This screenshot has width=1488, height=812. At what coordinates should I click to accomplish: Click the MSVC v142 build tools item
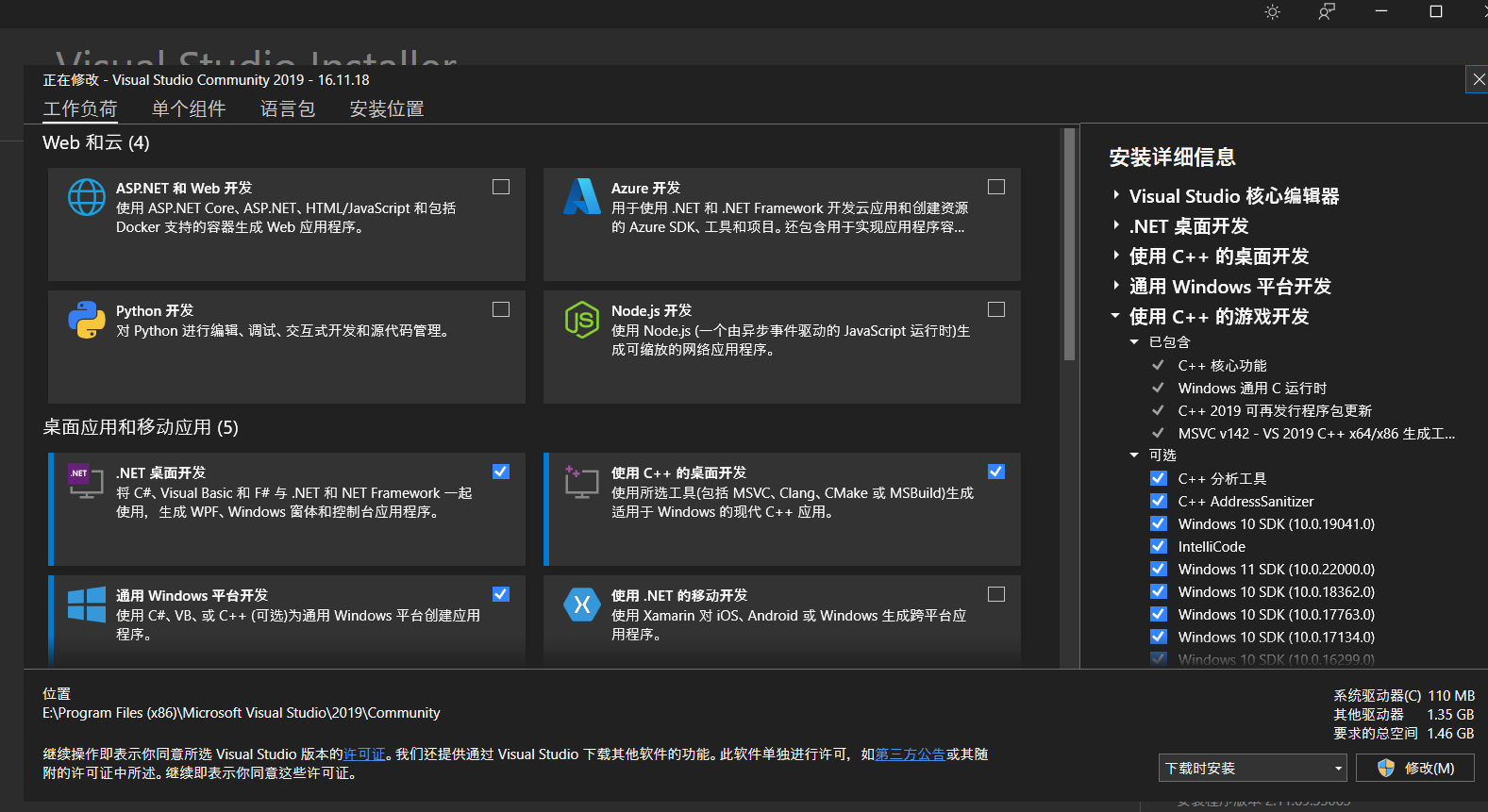click(1316, 433)
